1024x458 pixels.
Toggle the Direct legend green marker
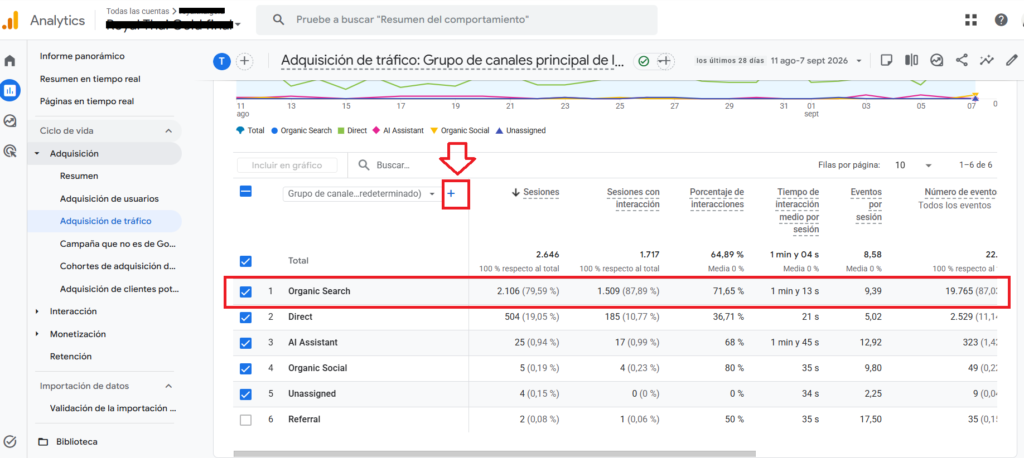[x=341, y=131]
